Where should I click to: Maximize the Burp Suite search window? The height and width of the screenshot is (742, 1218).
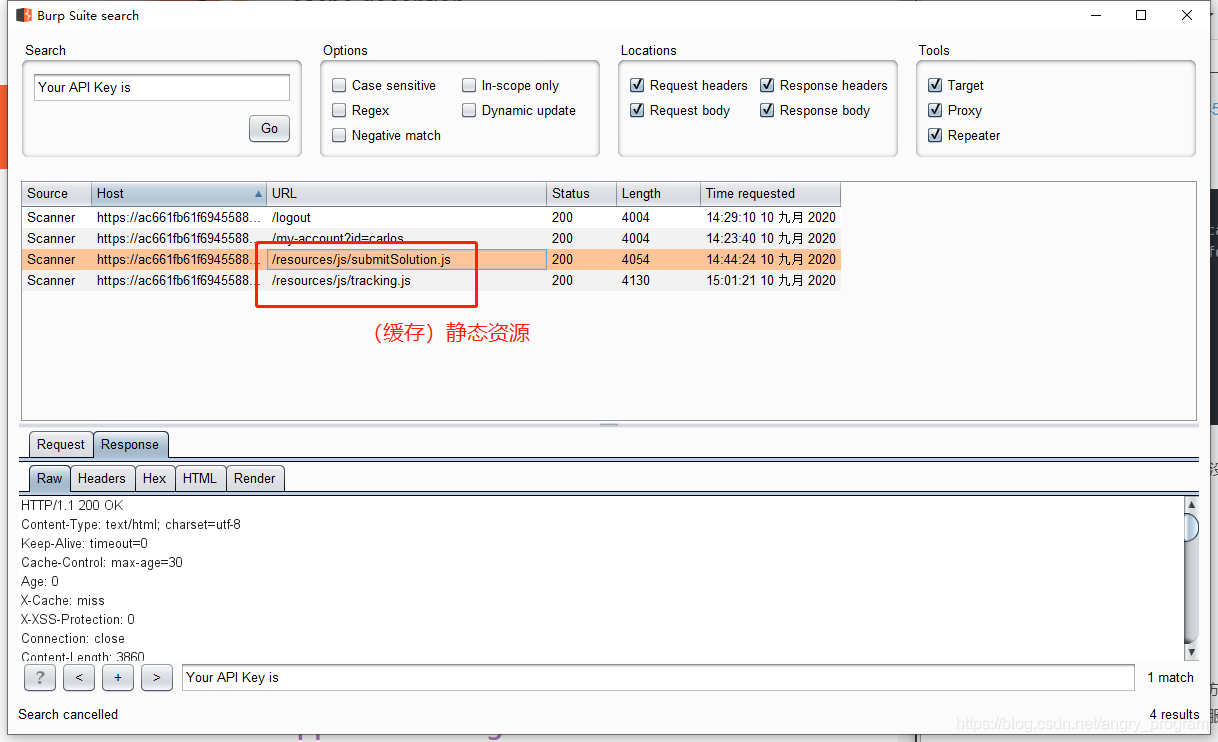1141,15
